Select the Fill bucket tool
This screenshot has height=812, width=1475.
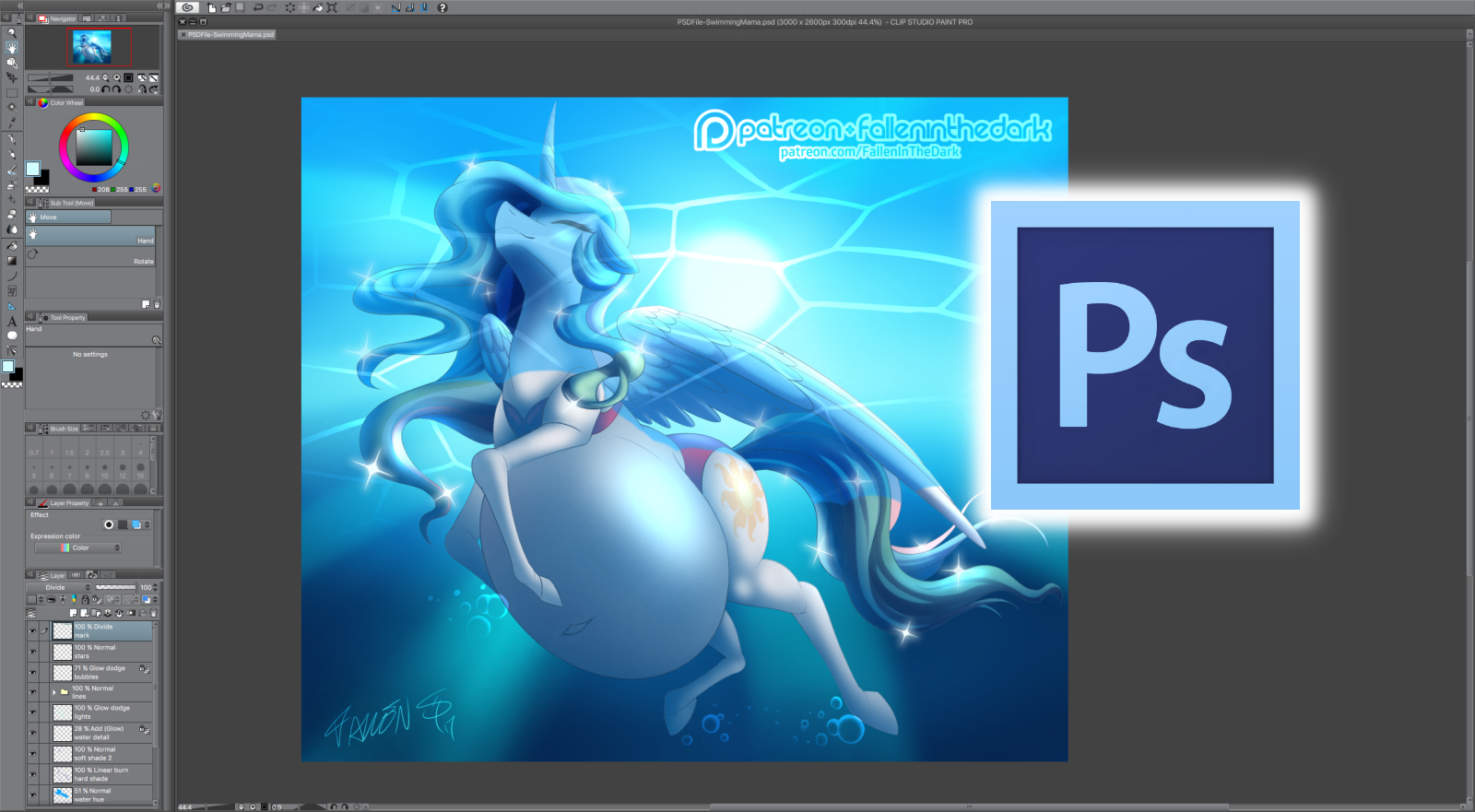tap(12, 246)
